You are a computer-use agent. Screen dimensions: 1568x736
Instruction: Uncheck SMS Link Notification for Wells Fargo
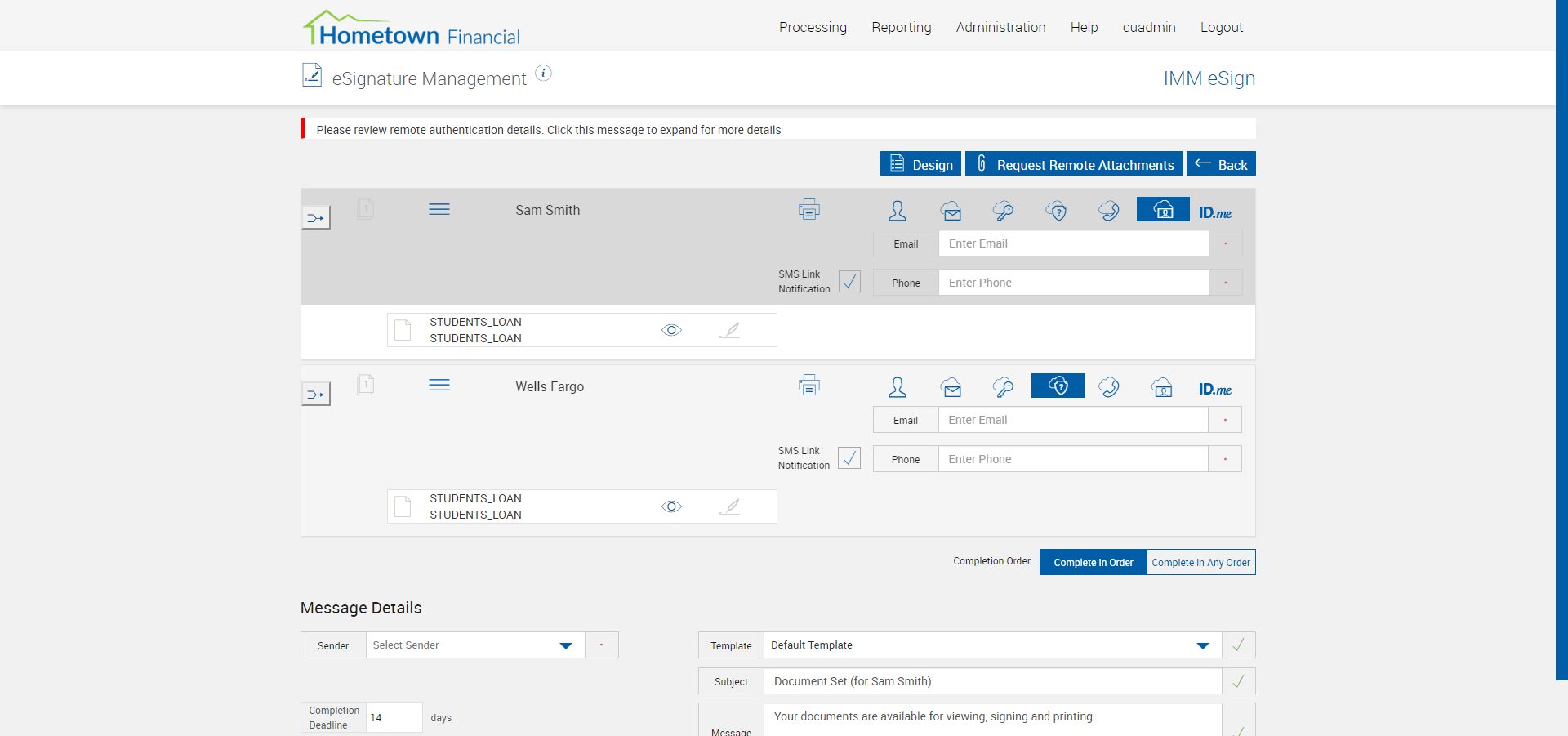pyautogui.click(x=849, y=458)
